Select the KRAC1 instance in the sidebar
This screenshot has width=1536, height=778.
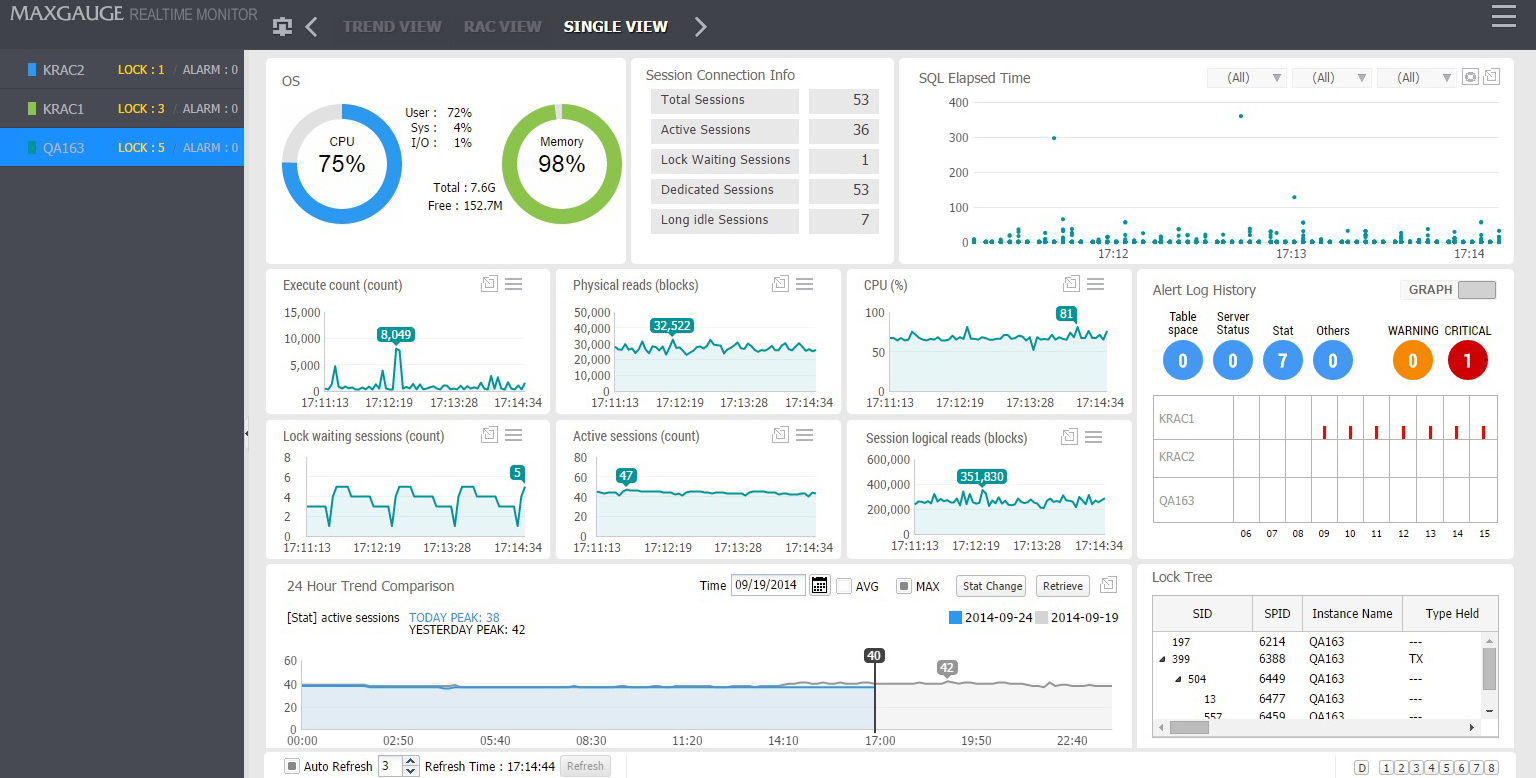tap(122, 109)
